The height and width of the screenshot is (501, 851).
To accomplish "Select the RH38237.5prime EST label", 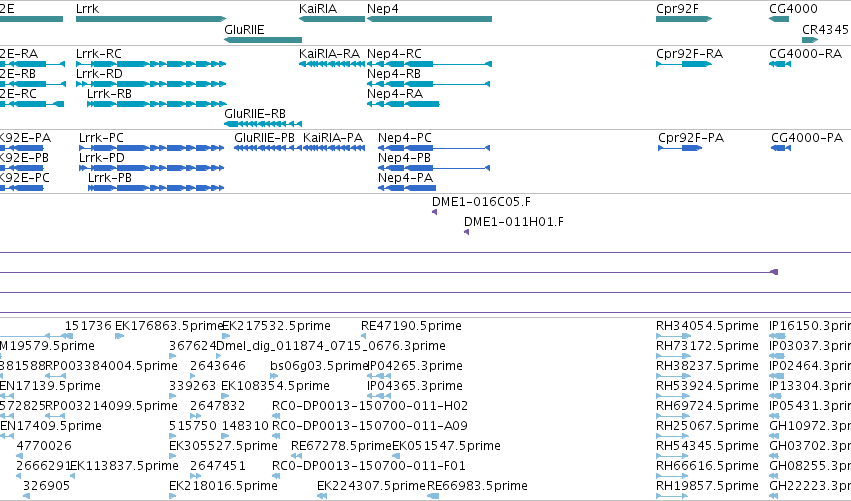I will (x=707, y=366).
